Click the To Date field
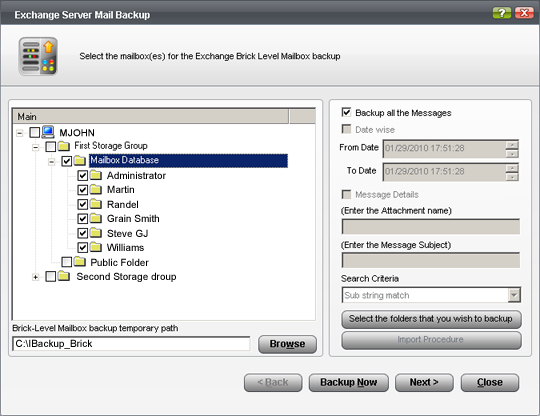The height and width of the screenshot is (416, 540). pos(444,172)
